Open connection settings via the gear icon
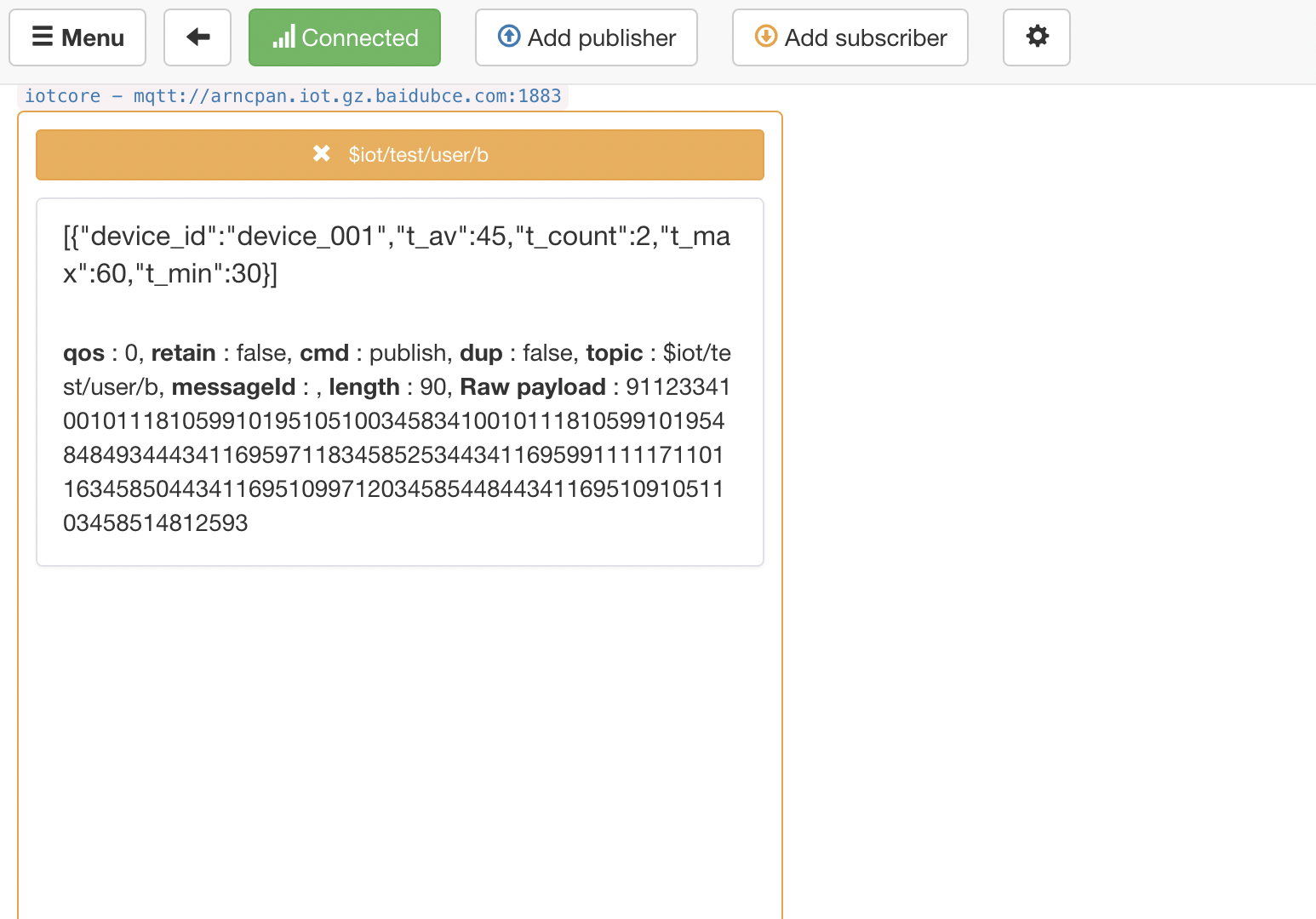 click(1037, 37)
